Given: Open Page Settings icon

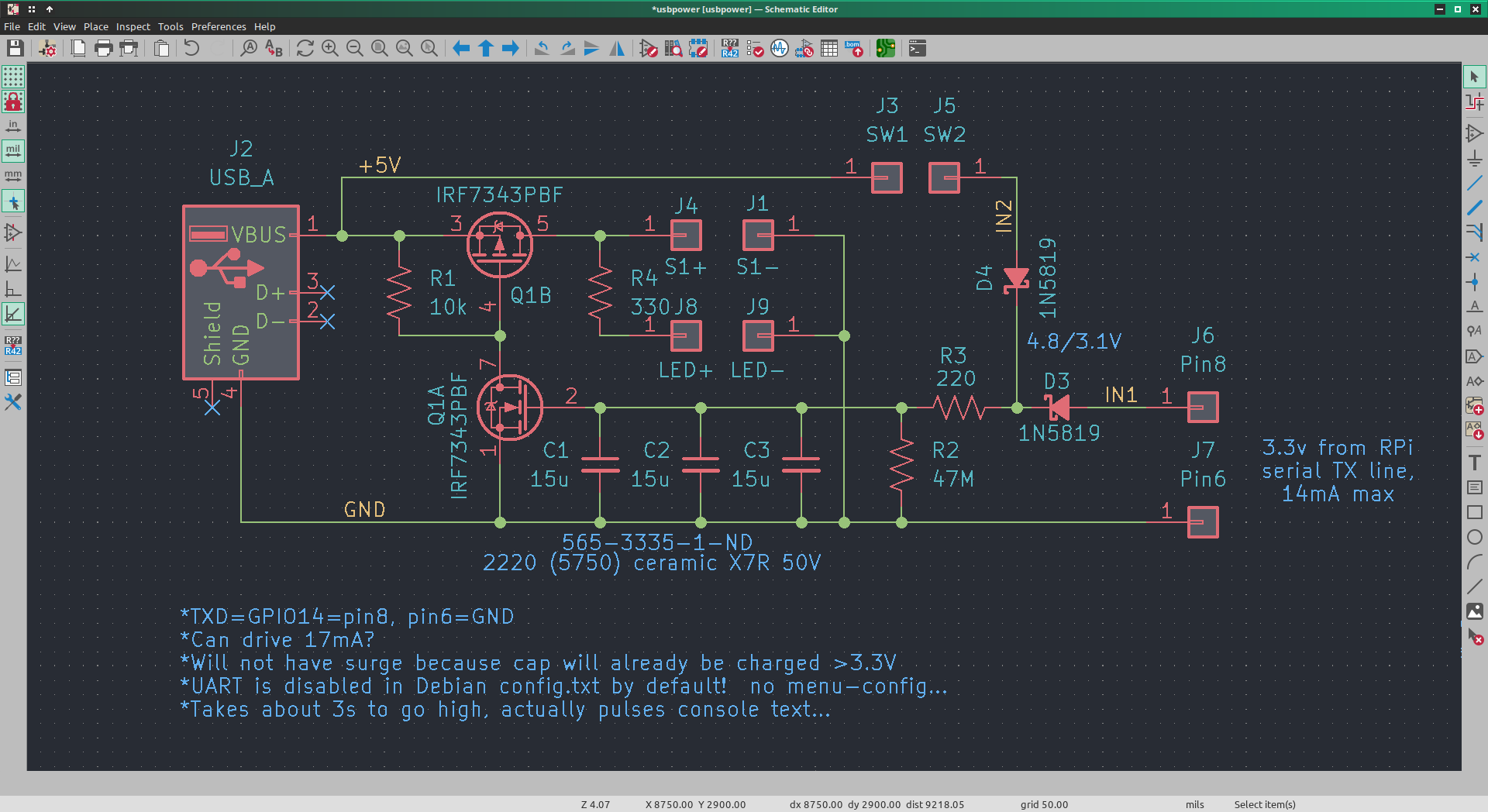Looking at the screenshot, I should click(78, 48).
